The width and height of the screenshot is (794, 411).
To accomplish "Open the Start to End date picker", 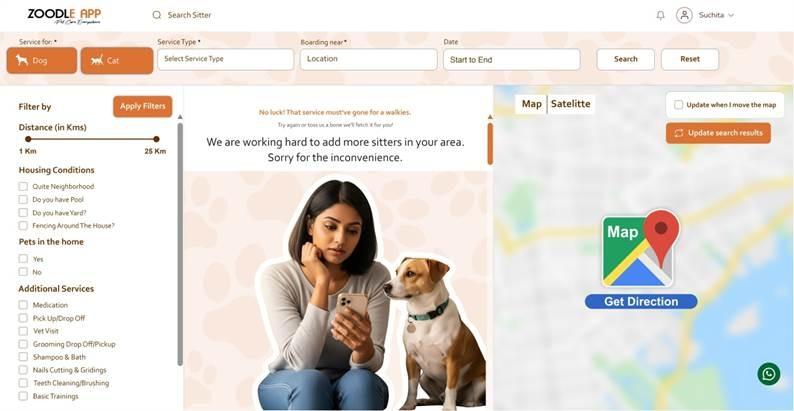I will pos(511,60).
